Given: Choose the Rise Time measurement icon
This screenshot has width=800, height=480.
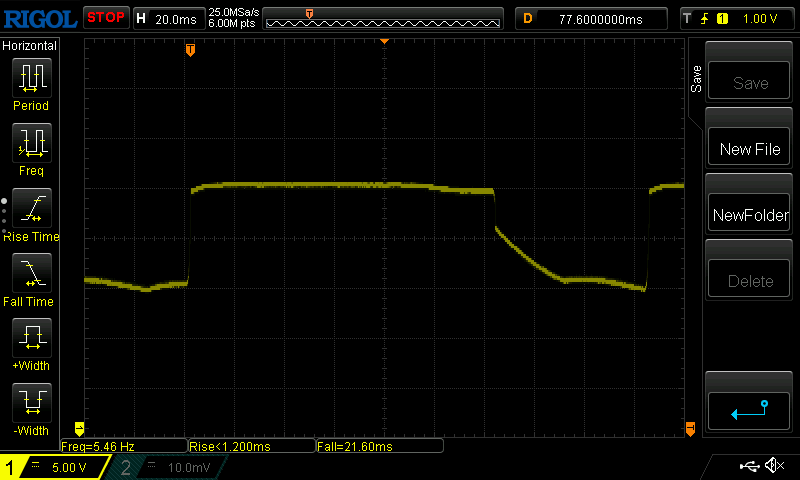Looking at the screenshot, I should click(31, 208).
